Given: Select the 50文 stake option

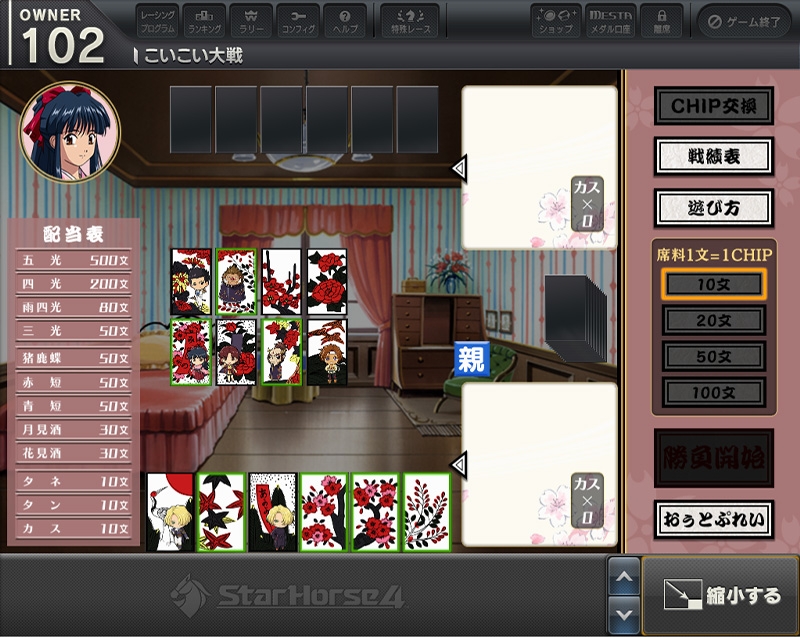Looking at the screenshot, I should point(714,356).
